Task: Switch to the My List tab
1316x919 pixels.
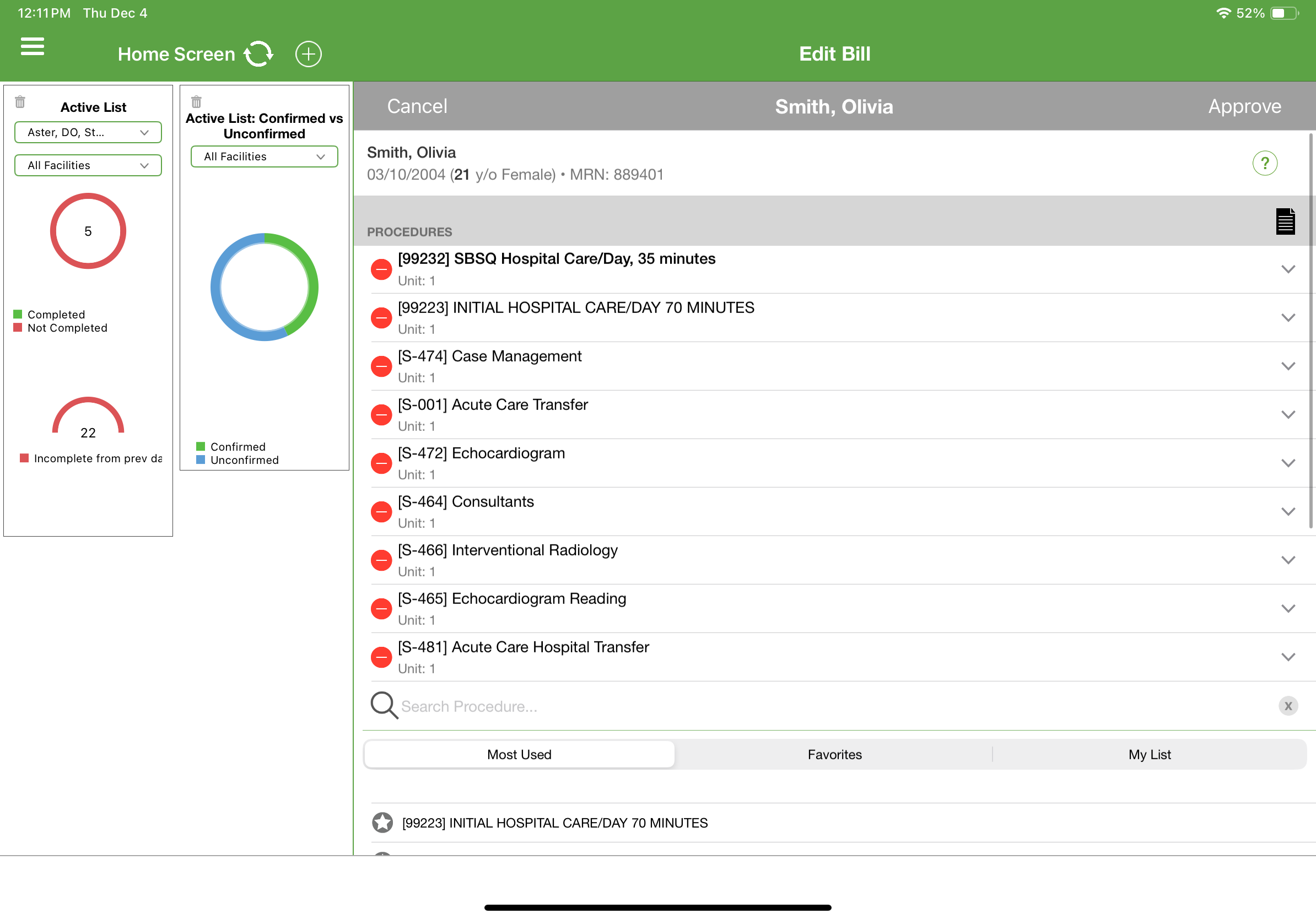Action: 1149,755
